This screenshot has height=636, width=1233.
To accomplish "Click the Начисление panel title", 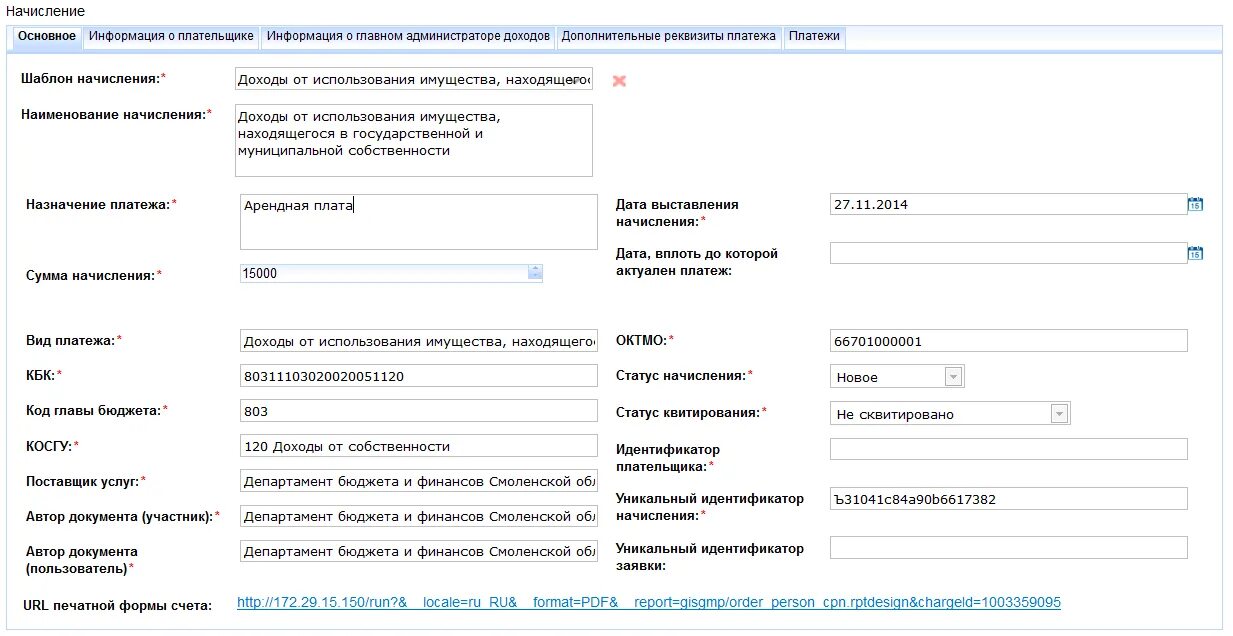I will [x=45, y=10].
